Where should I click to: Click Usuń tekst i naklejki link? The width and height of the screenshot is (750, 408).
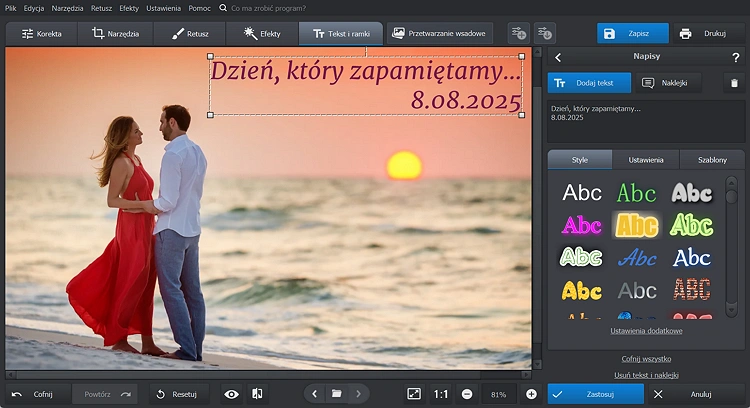pos(646,375)
